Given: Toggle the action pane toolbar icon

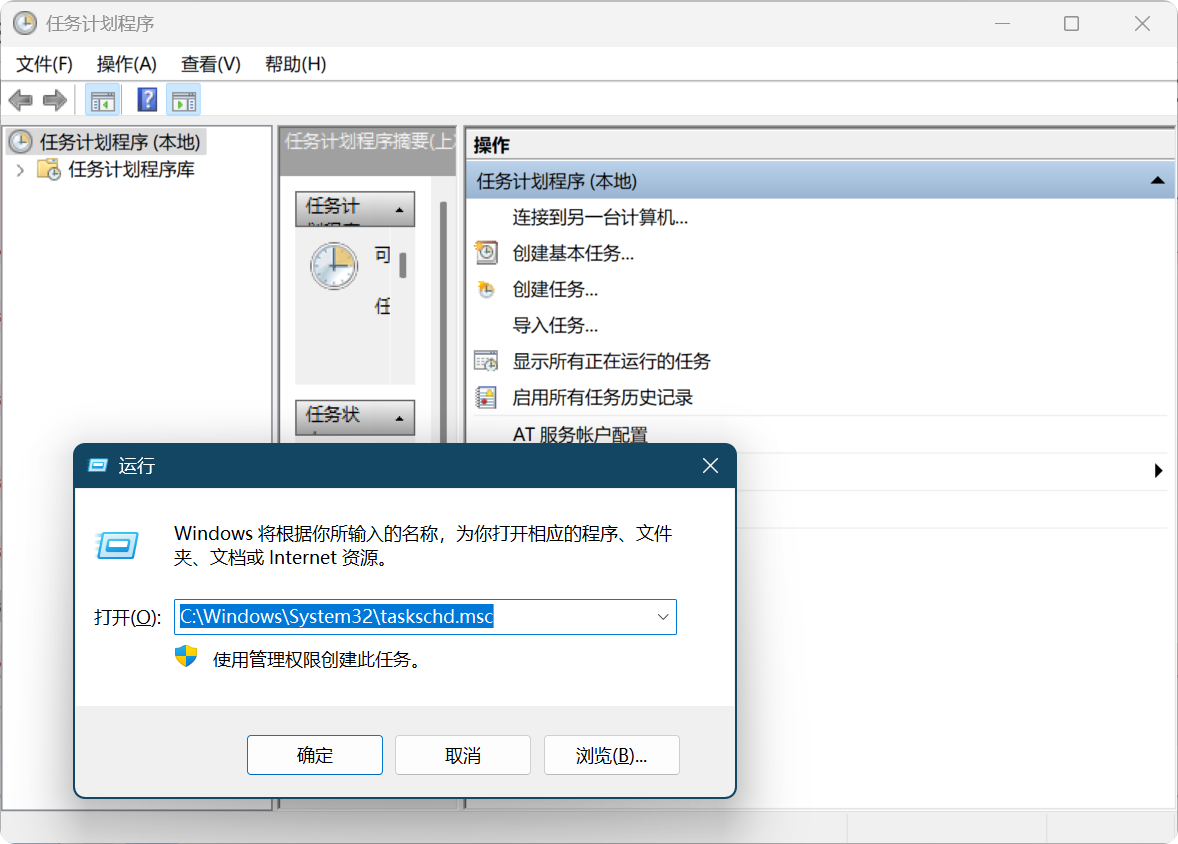Looking at the screenshot, I should (x=184, y=100).
